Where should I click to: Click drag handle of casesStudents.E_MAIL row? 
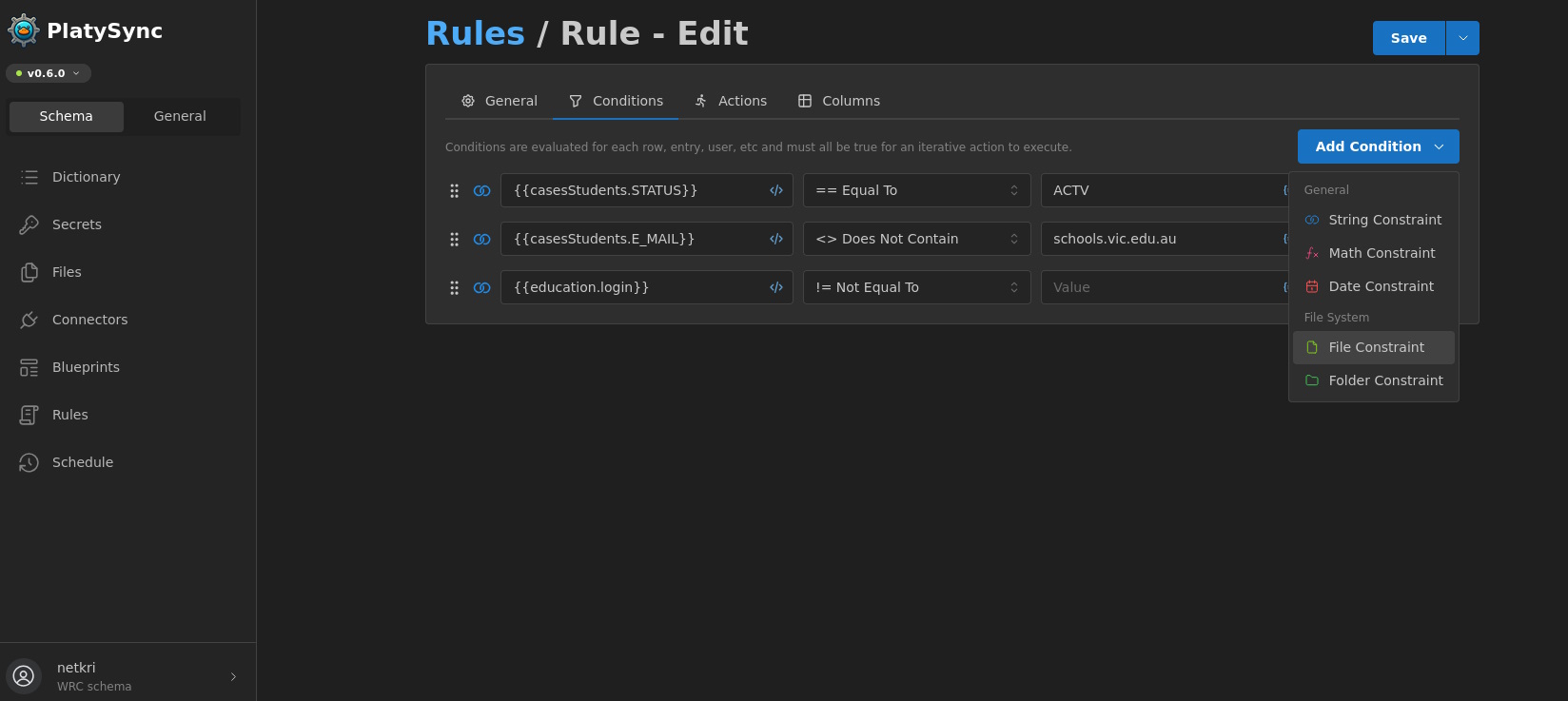pos(455,240)
